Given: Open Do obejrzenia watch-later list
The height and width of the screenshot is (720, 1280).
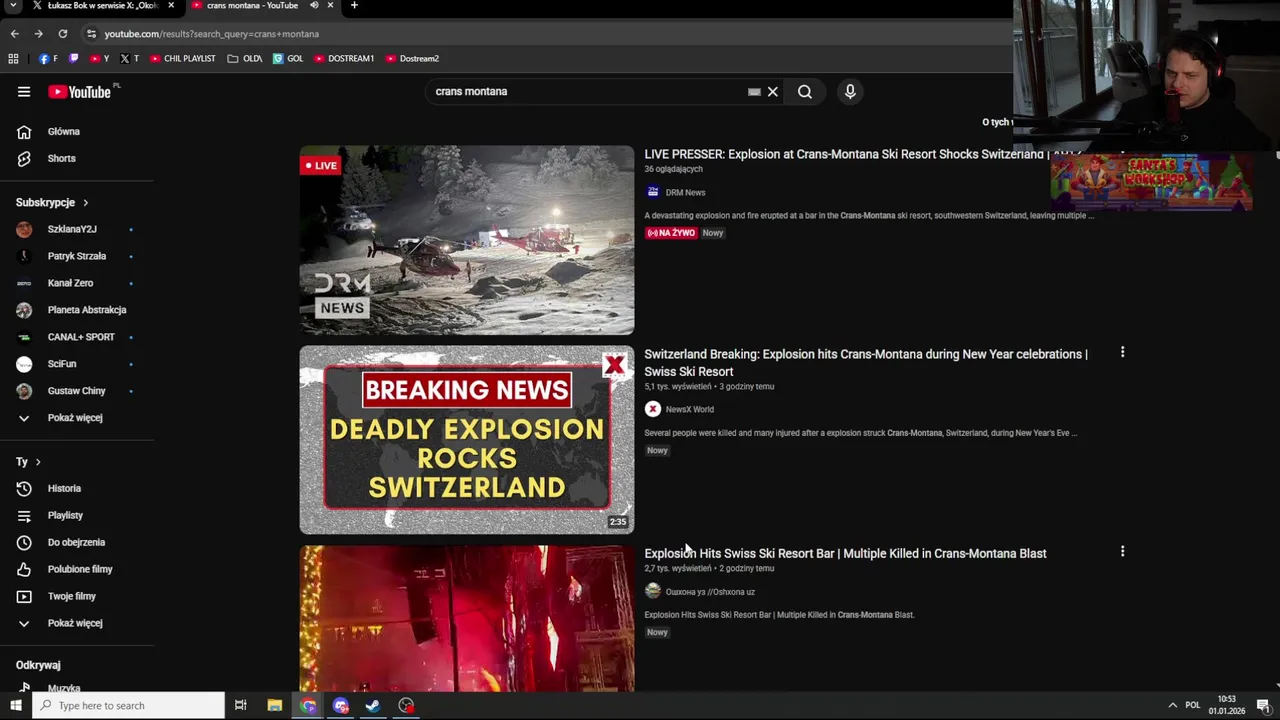Looking at the screenshot, I should point(77,543).
